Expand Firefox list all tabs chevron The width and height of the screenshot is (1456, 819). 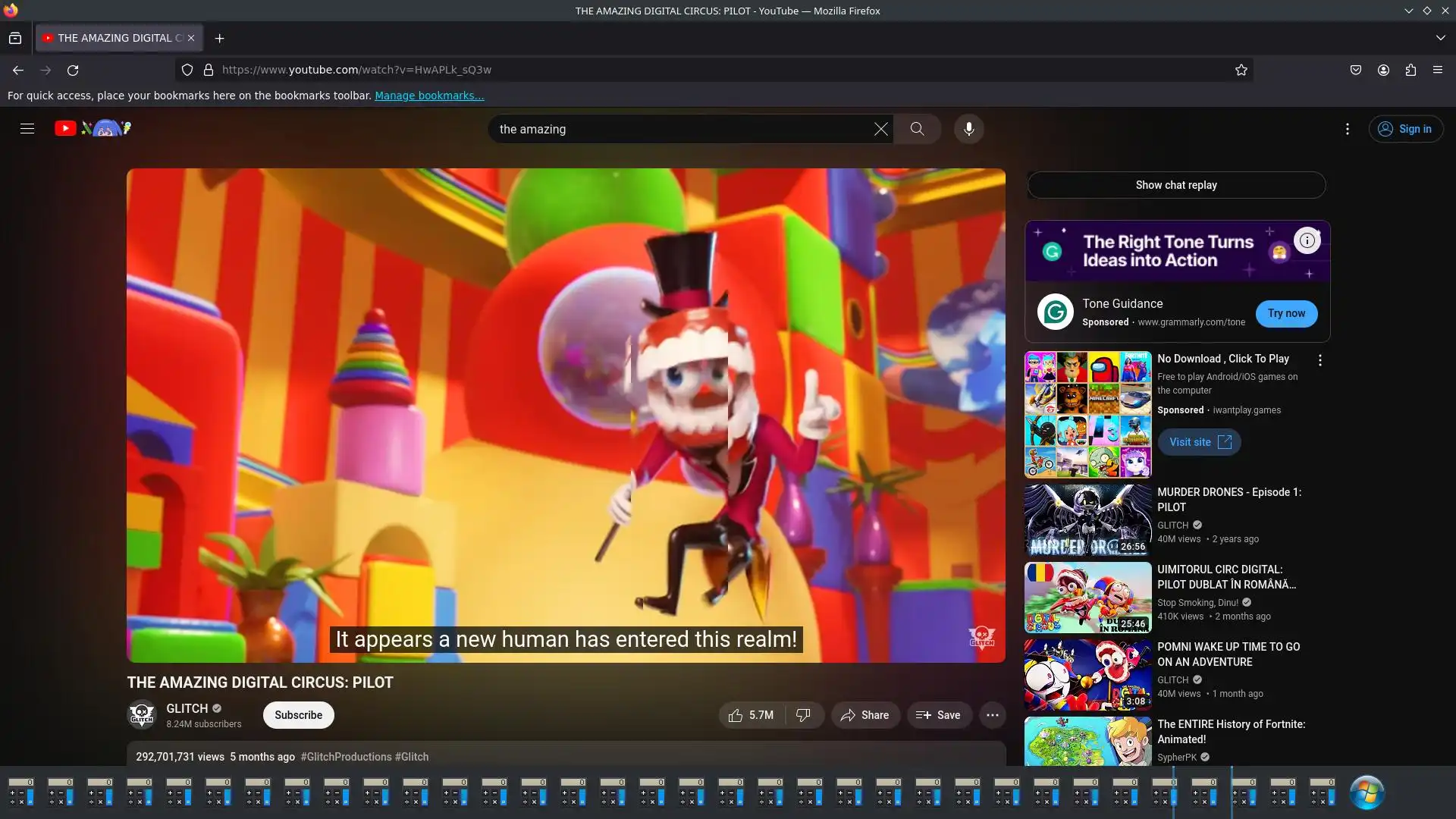1440,38
